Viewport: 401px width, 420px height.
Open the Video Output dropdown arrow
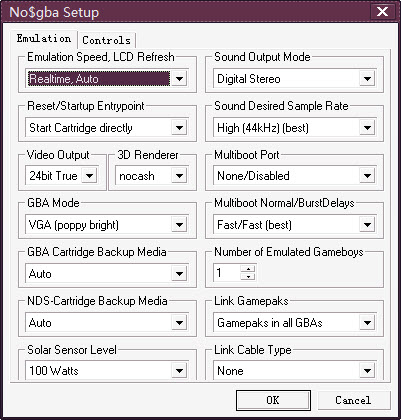click(x=89, y=176)
